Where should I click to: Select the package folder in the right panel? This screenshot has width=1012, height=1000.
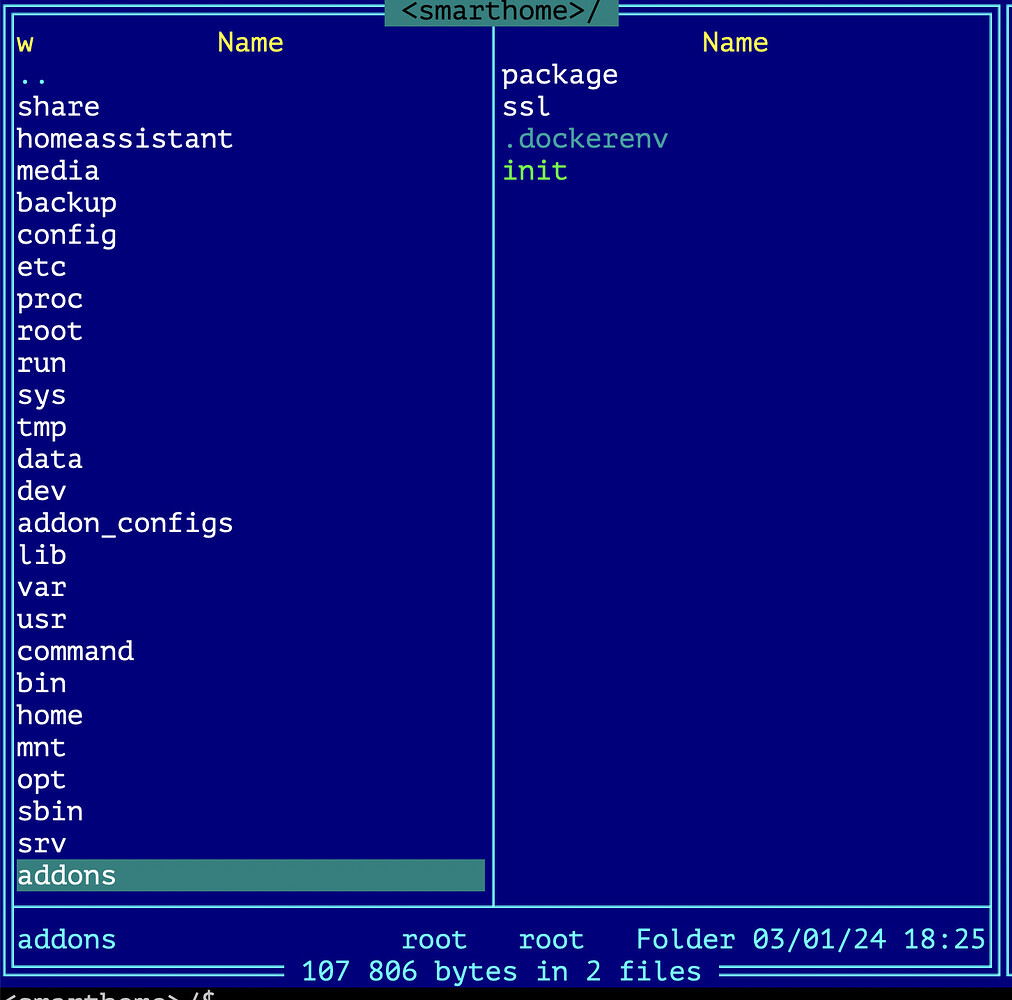[x=559, y=74]
